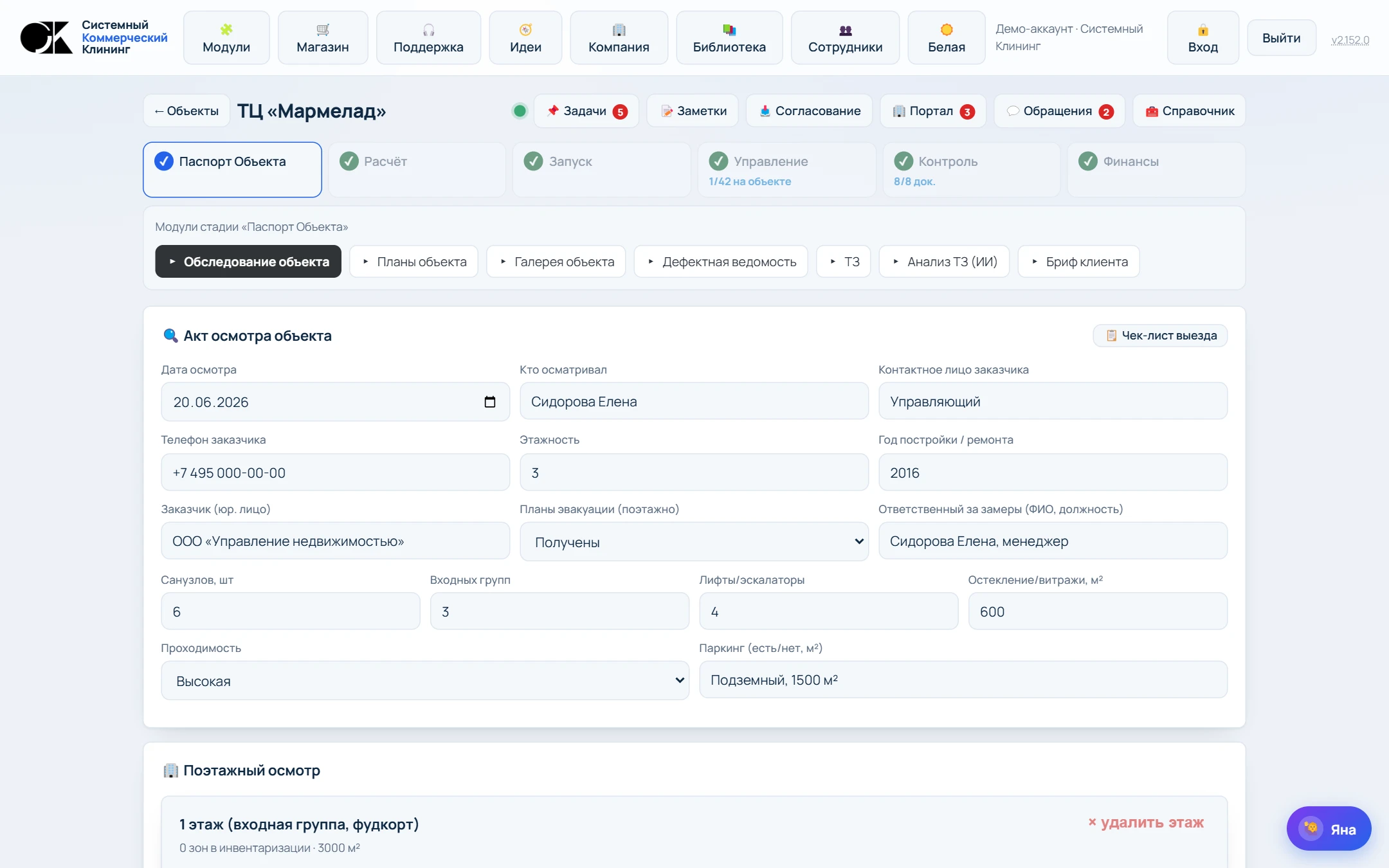The width and height of the screenshot is (1389, 868).
Task: Open the Планы эвакуации dropdown
Action: coord(694,541)
